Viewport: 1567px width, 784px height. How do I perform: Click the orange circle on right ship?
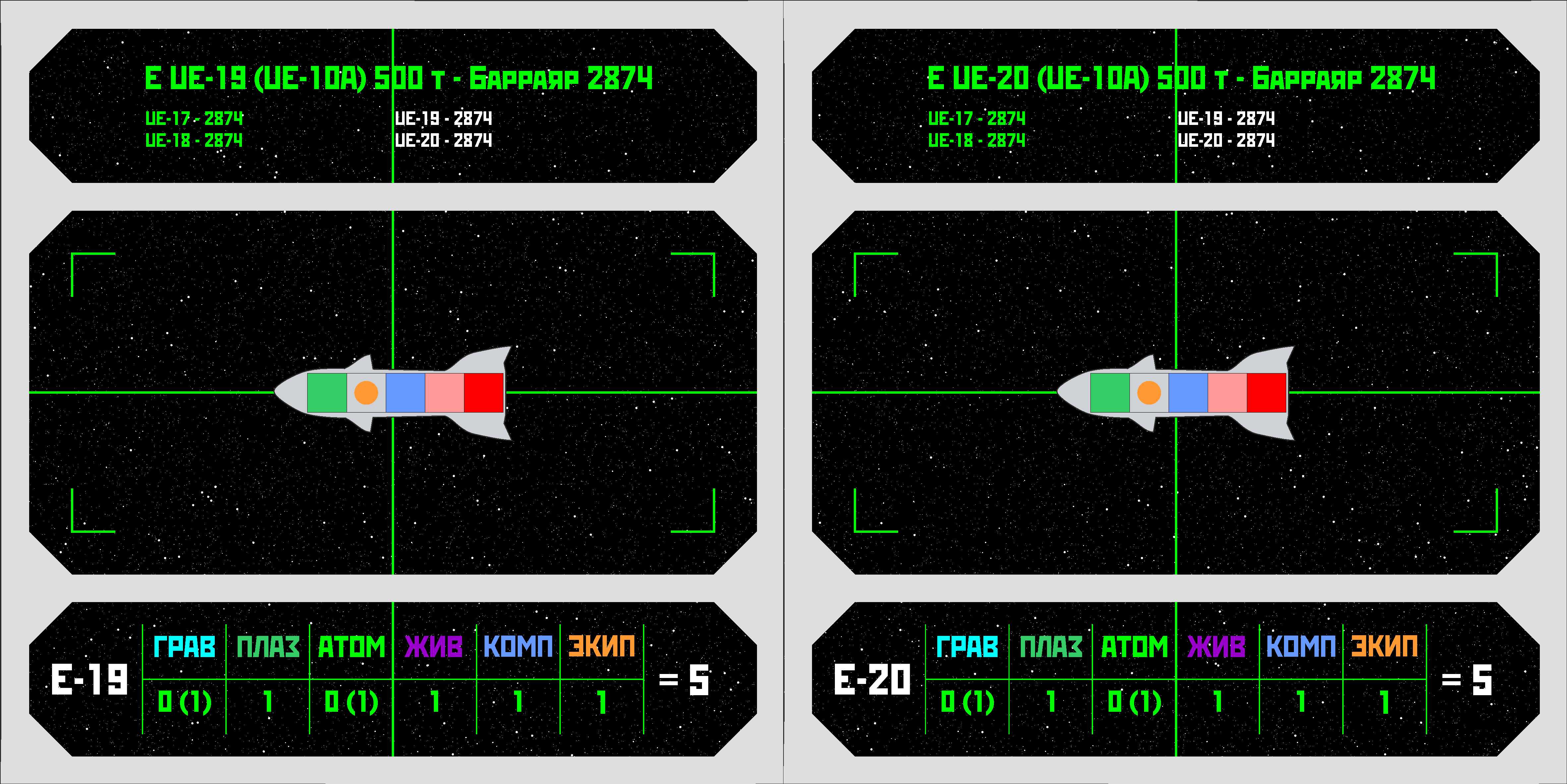pyautogui.click(x=1149, y=393)
